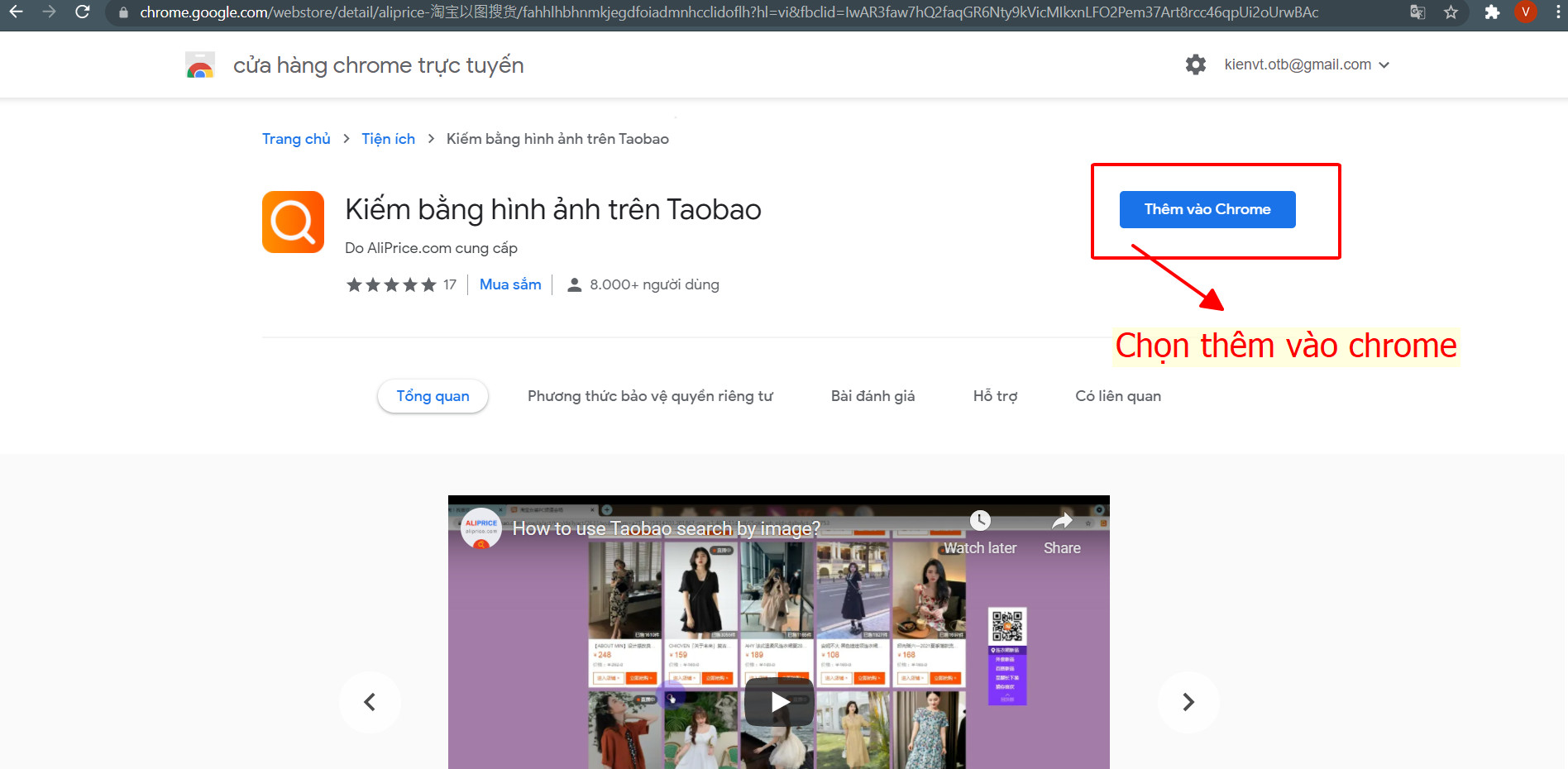Image resolution: width=1568 pixels, height=769 pixels.
Task: Open the Chrome profile avatar V
Action: 1525,12
